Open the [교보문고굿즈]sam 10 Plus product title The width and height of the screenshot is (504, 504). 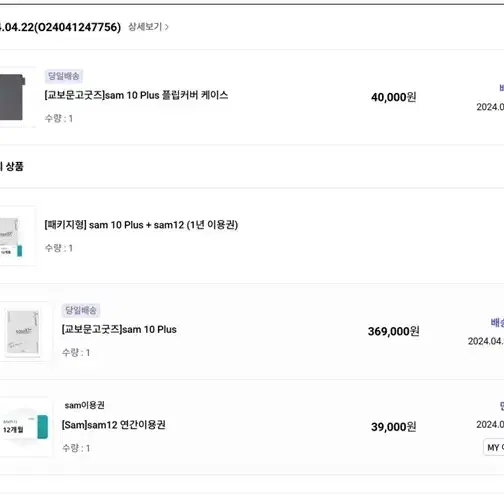(x=119, y=330)
